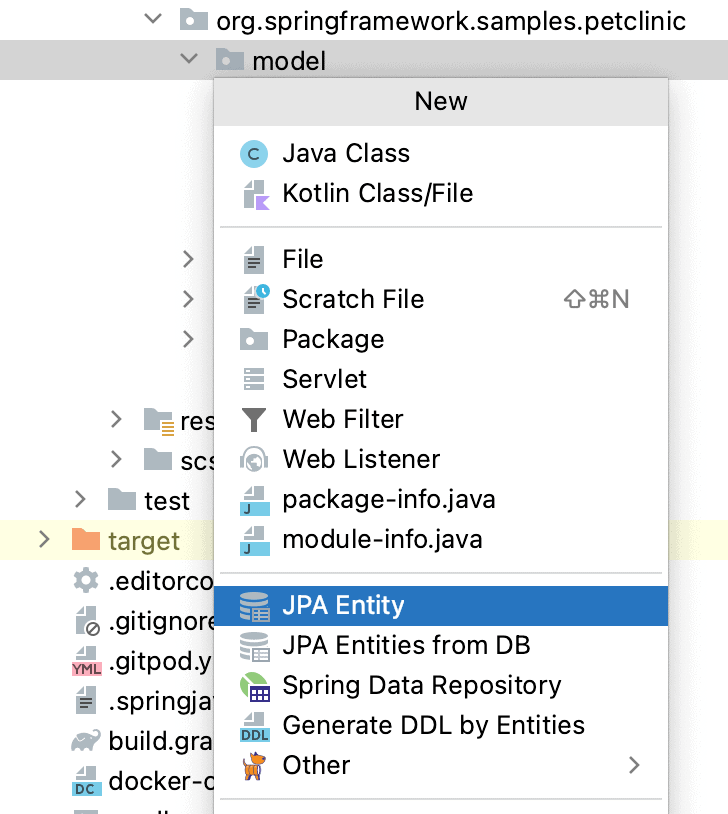The width and height of the screenshot is (728, 814).
Task: Collapse the org.springframework.samples.petclinic package
Action: [x=153, y=19]
